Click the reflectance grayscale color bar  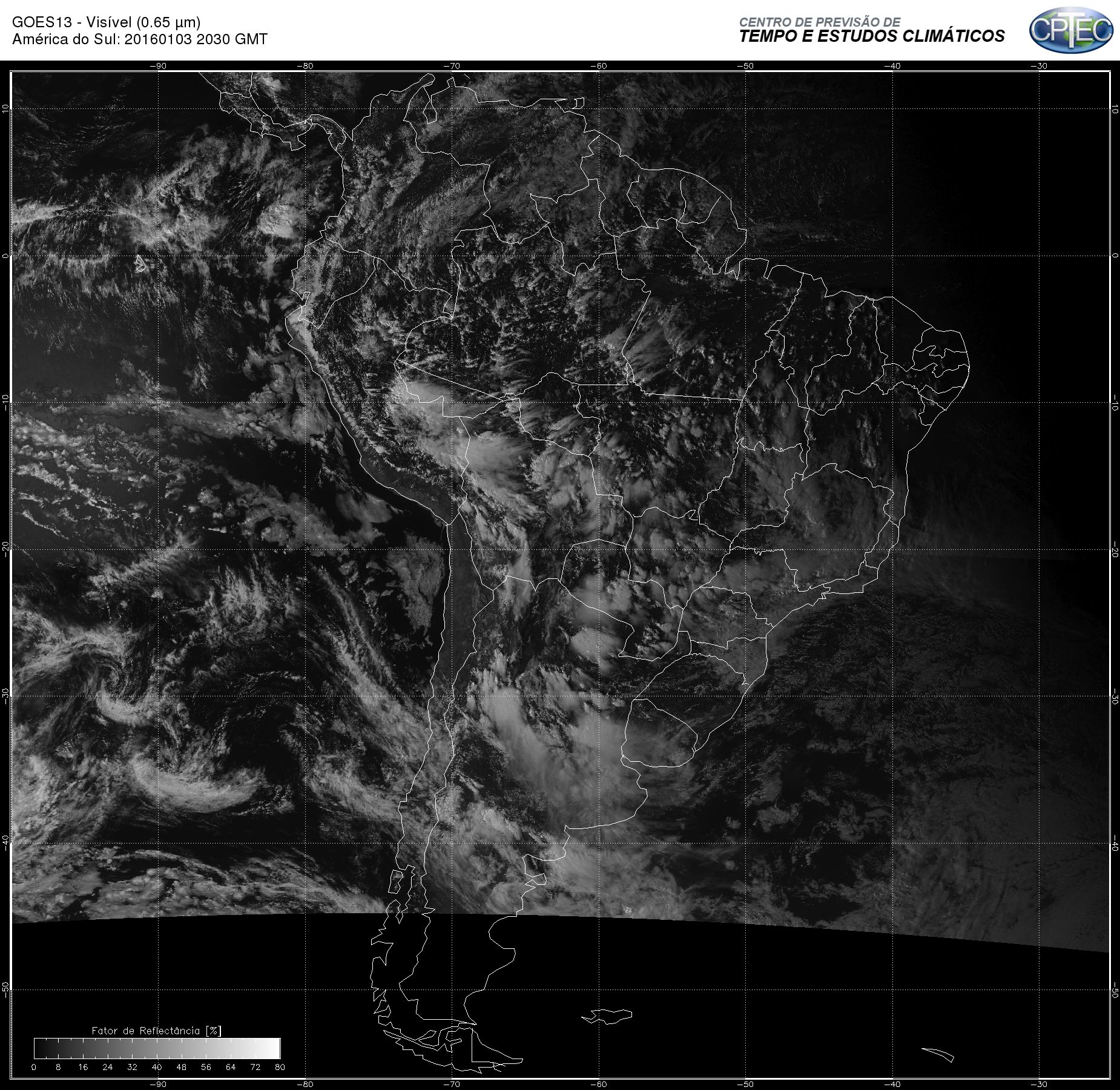click(x=157, y=1048)
